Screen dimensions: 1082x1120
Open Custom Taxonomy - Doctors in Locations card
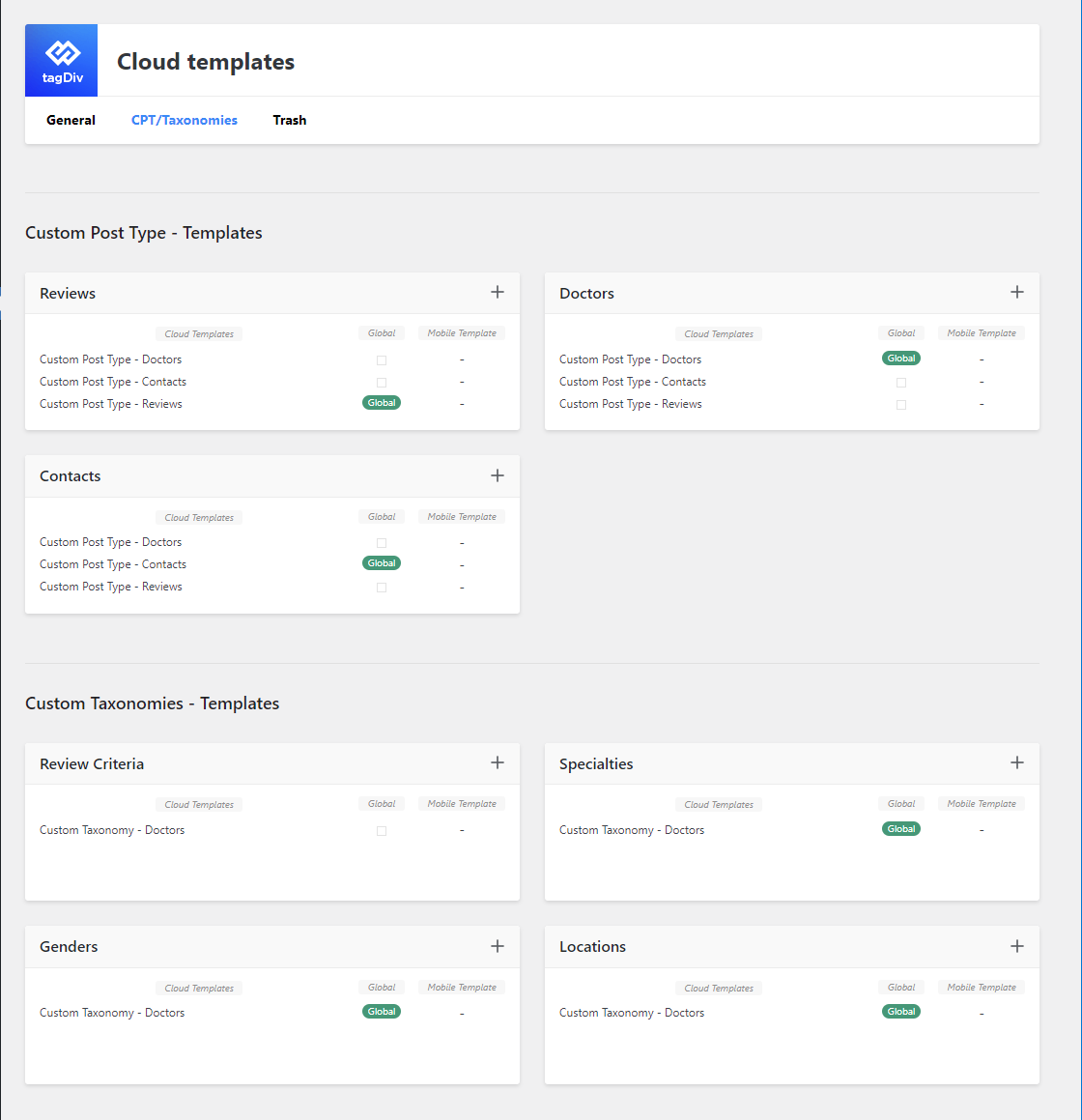coord(632,1013)
